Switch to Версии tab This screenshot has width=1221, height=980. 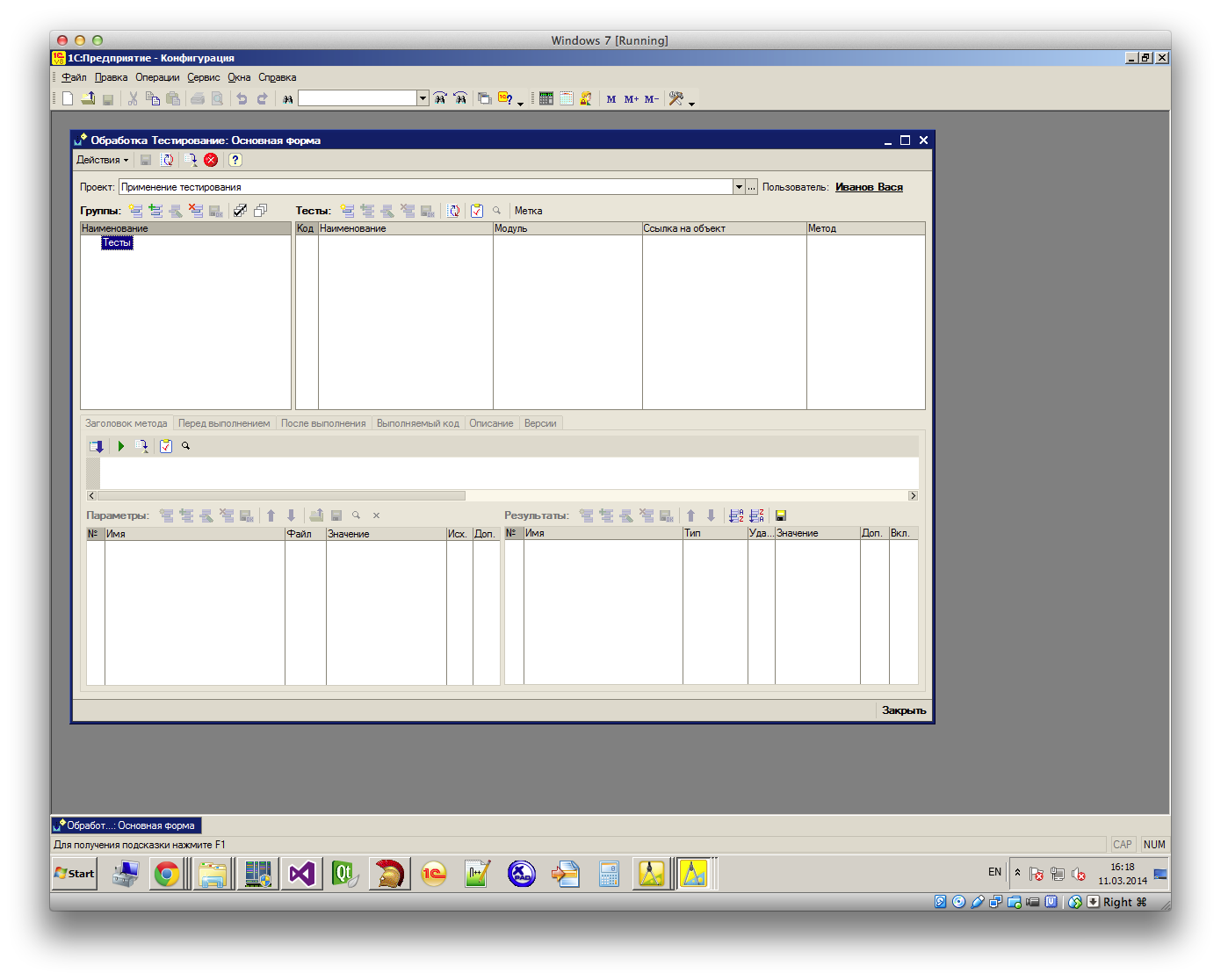[x=540, y=423]
